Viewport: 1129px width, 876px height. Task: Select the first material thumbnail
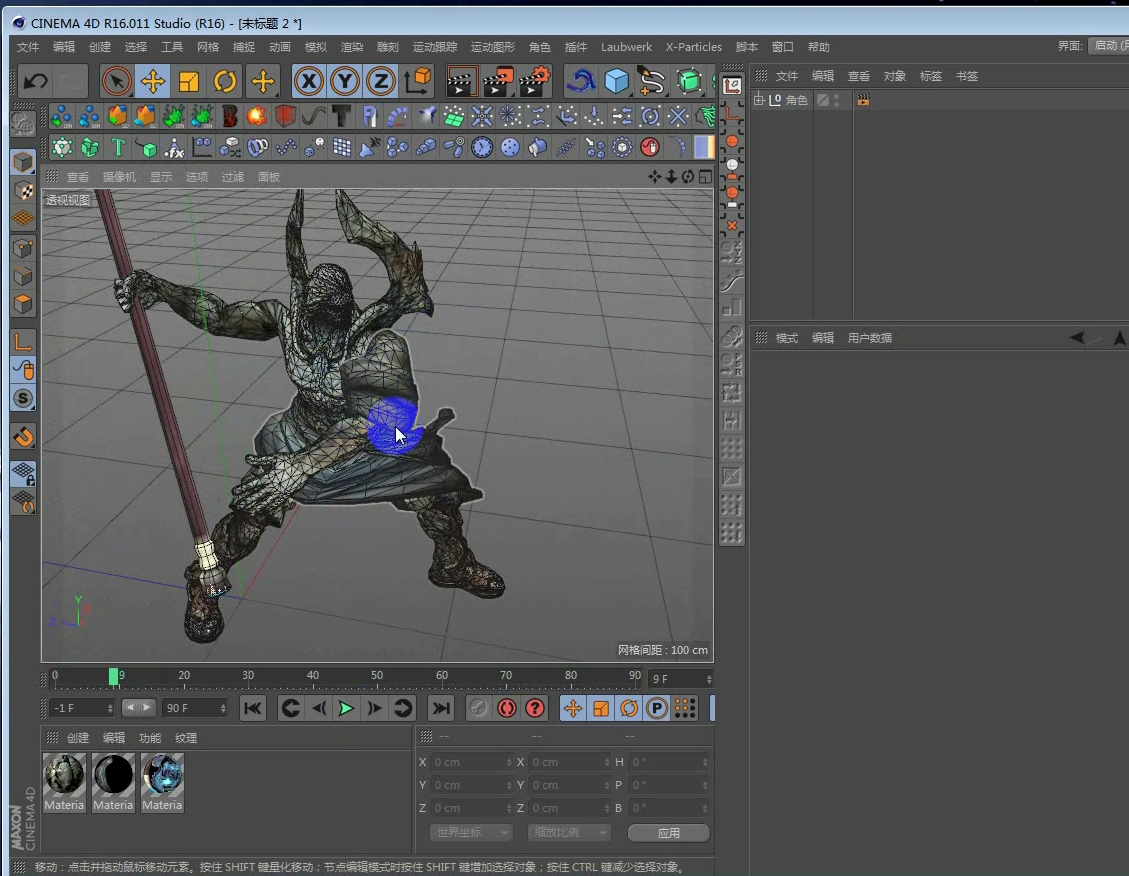pos(64,775)
